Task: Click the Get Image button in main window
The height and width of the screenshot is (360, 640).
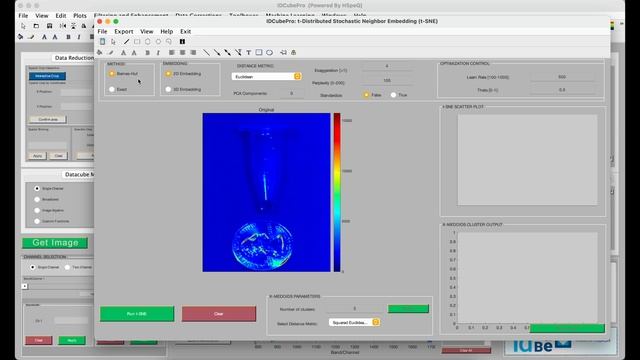Action: pos(55,243)
